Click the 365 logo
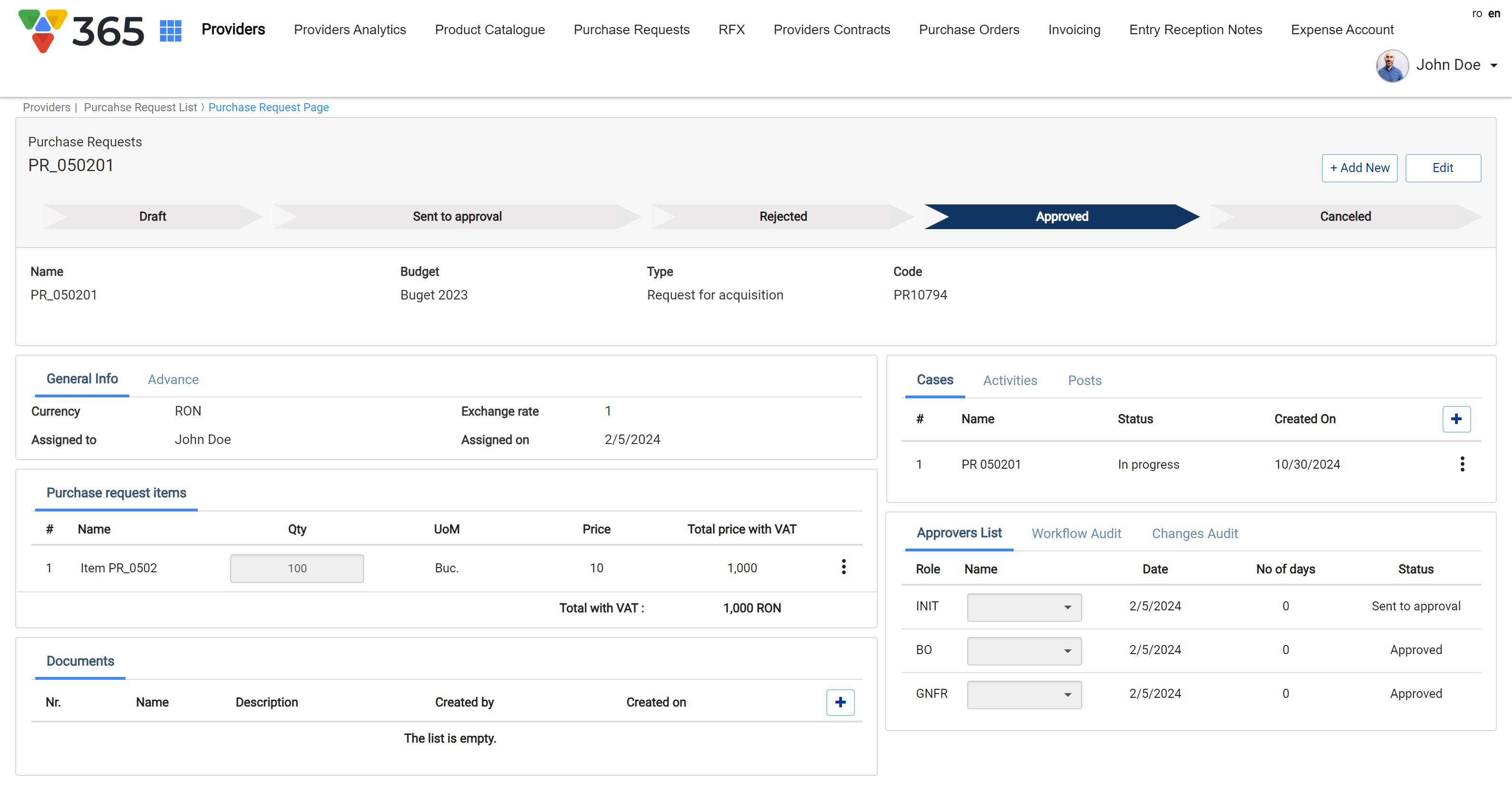1512x791 pixels. pos(82,30)
